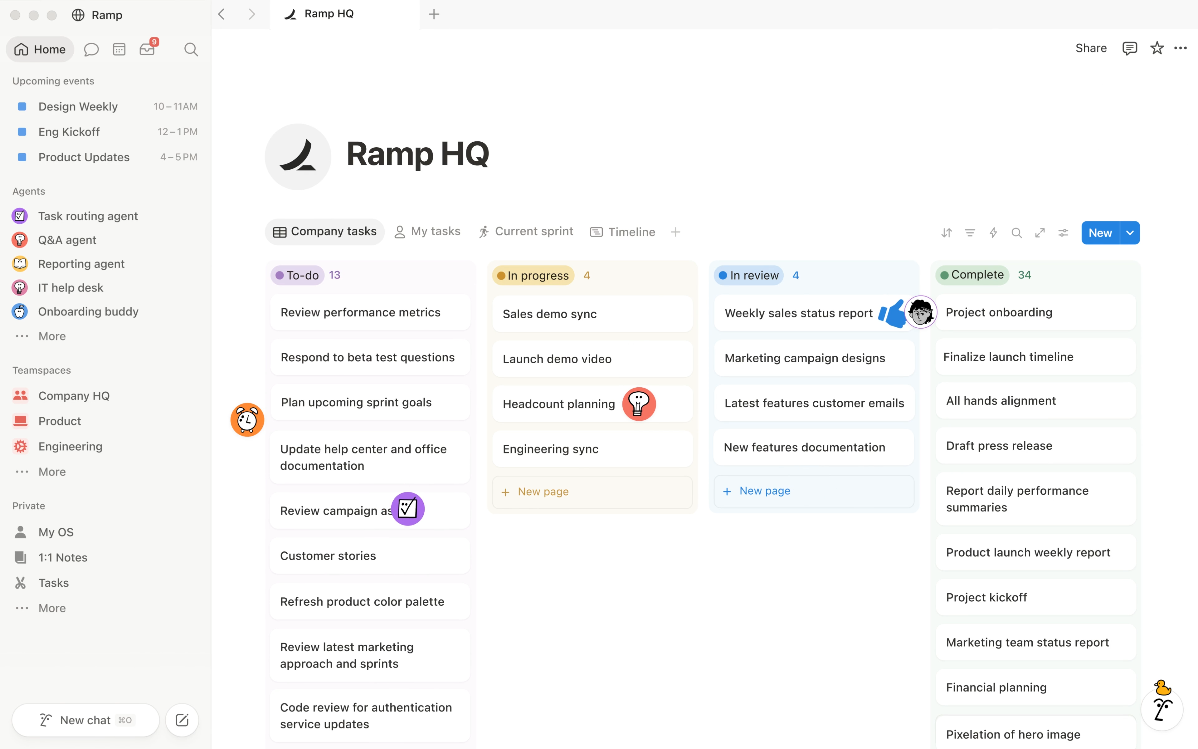Select the Ramp HQ browser tab
The height and width of the screenshot is (749, 1198).
[345, 14]
